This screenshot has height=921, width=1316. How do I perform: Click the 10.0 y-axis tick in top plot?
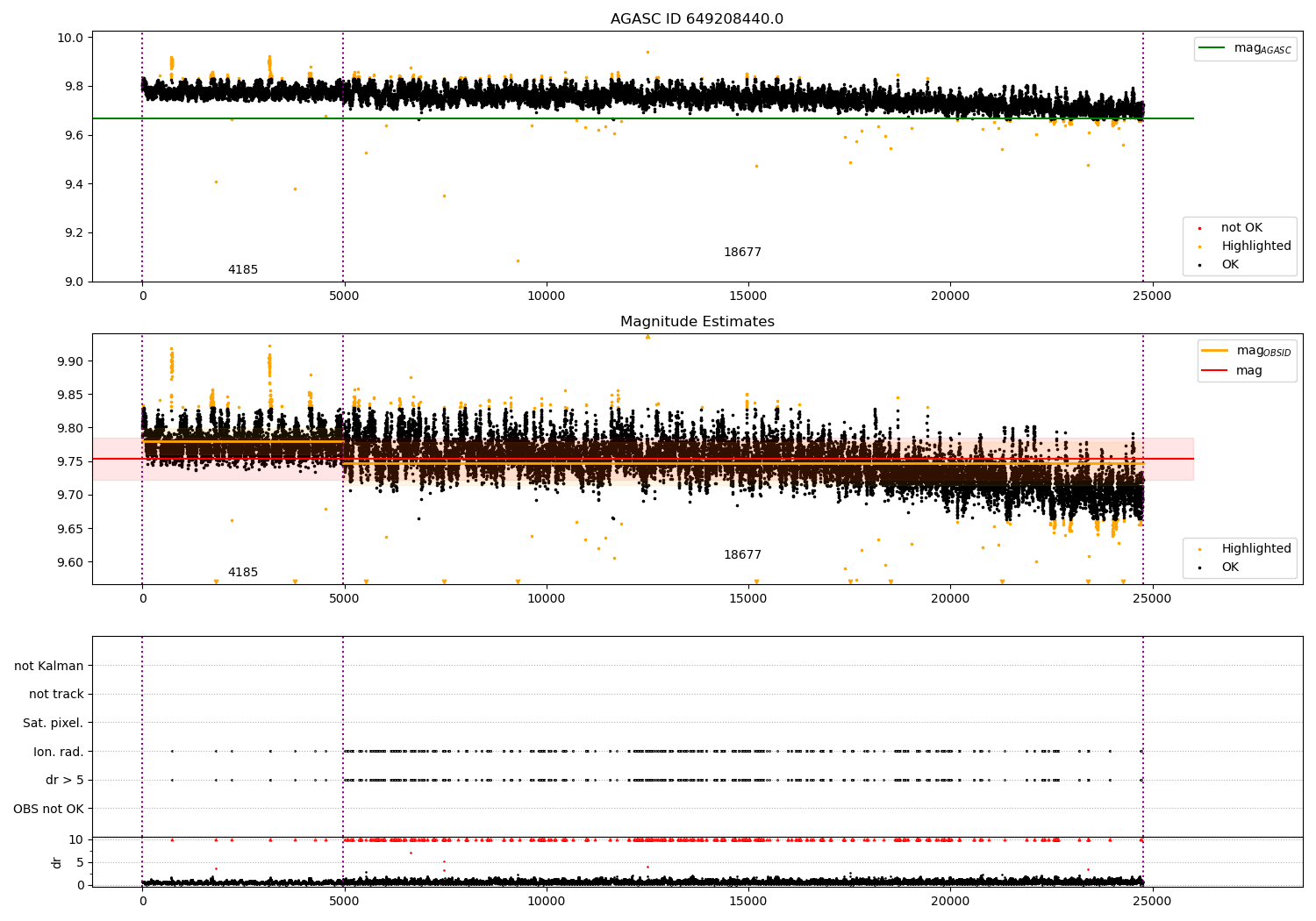tap(70, 38)
